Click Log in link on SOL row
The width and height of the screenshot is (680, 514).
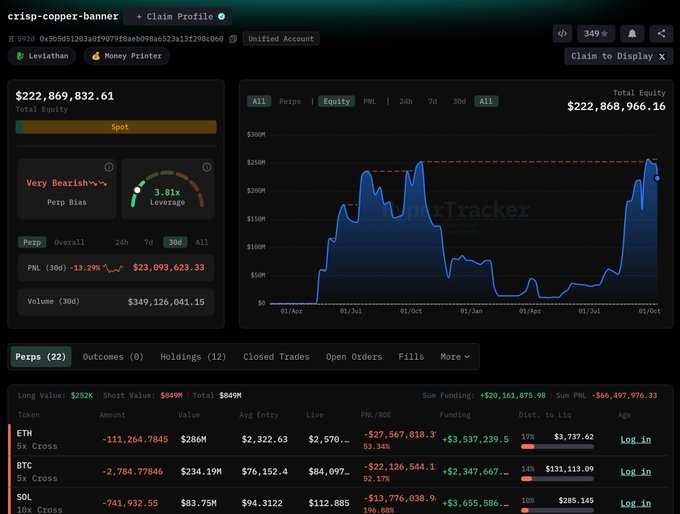(636, 503)
